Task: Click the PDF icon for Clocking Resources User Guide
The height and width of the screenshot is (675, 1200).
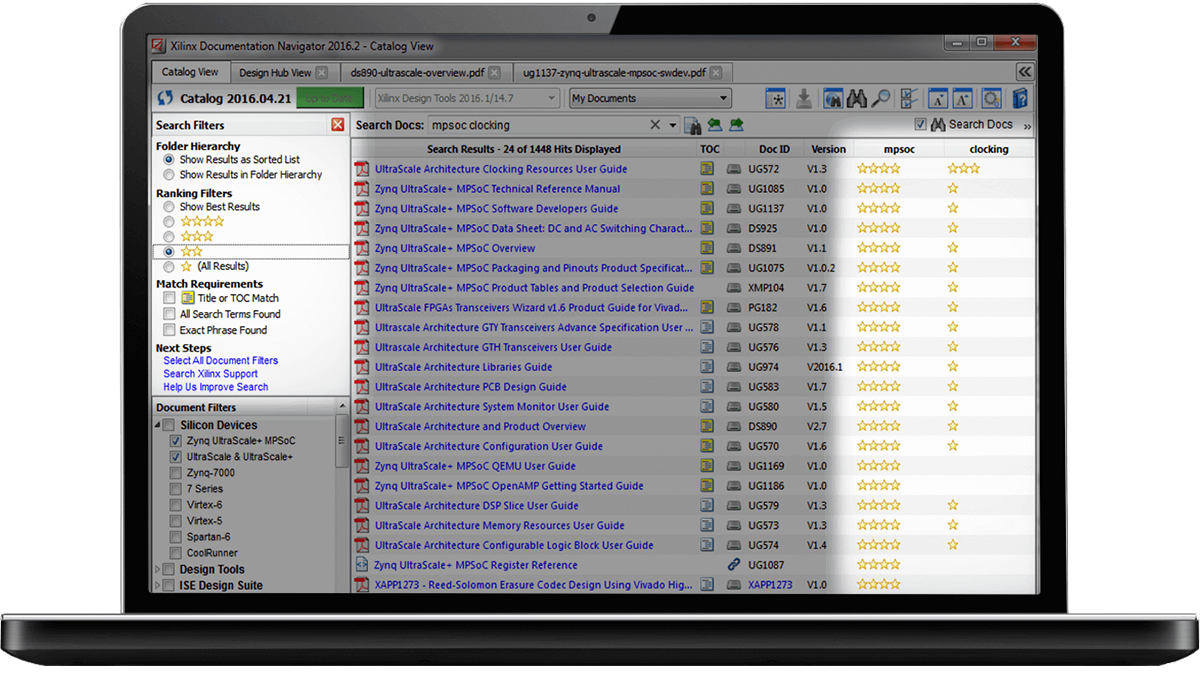Action: tap(363, 169)
